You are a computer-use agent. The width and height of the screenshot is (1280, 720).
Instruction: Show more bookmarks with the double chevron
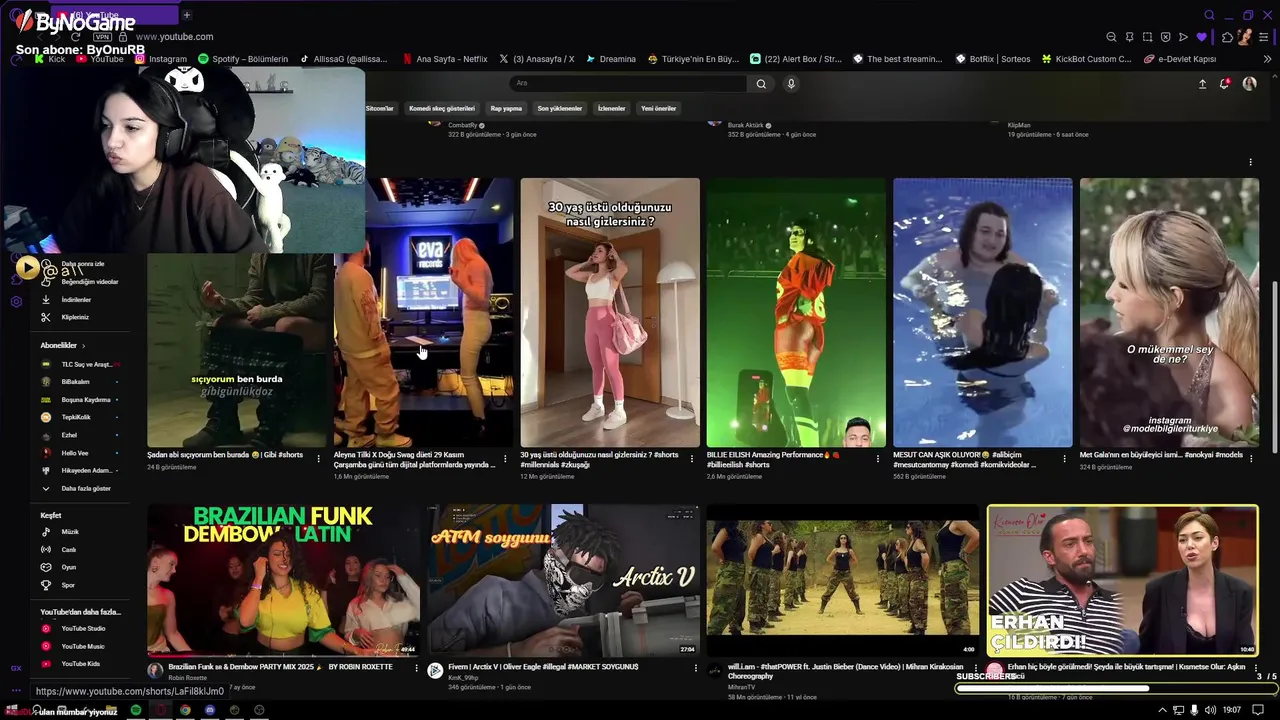tap(1268, 59)
